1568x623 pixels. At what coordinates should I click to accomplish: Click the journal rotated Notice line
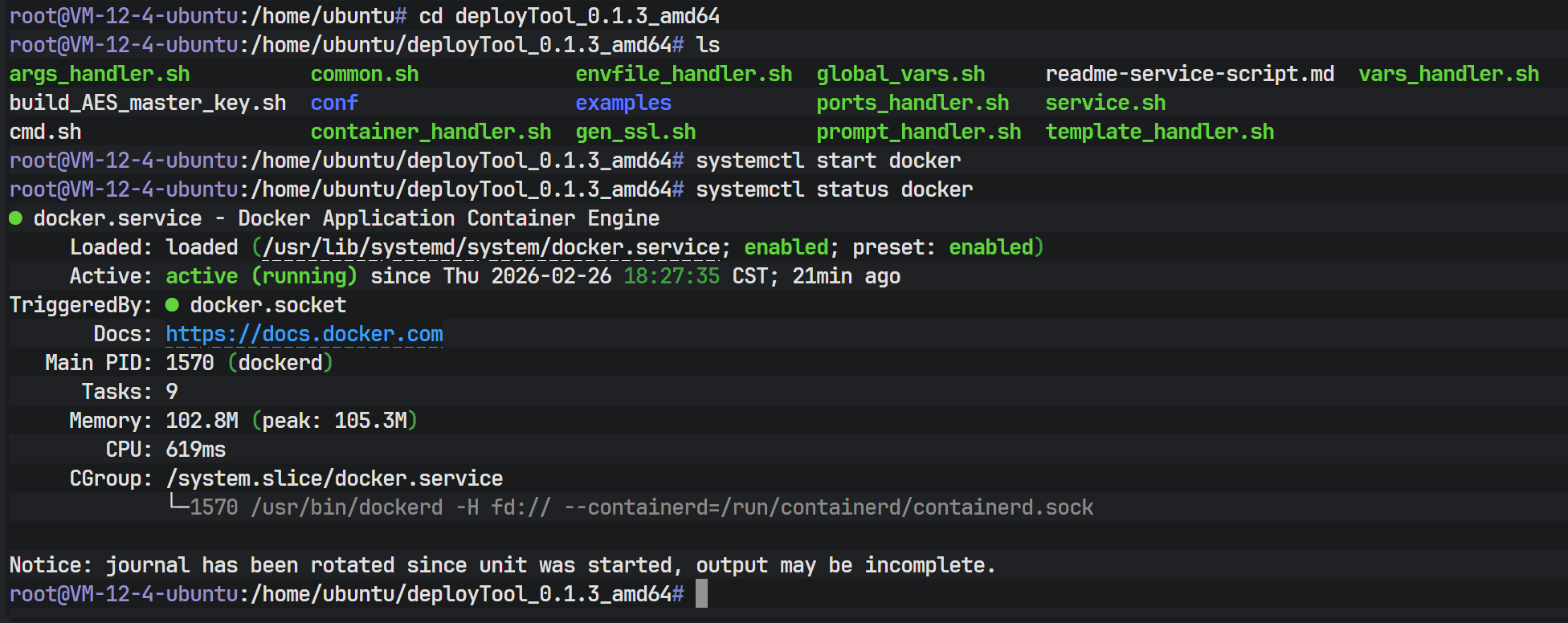pyautogui.click(x=502, y=565)
